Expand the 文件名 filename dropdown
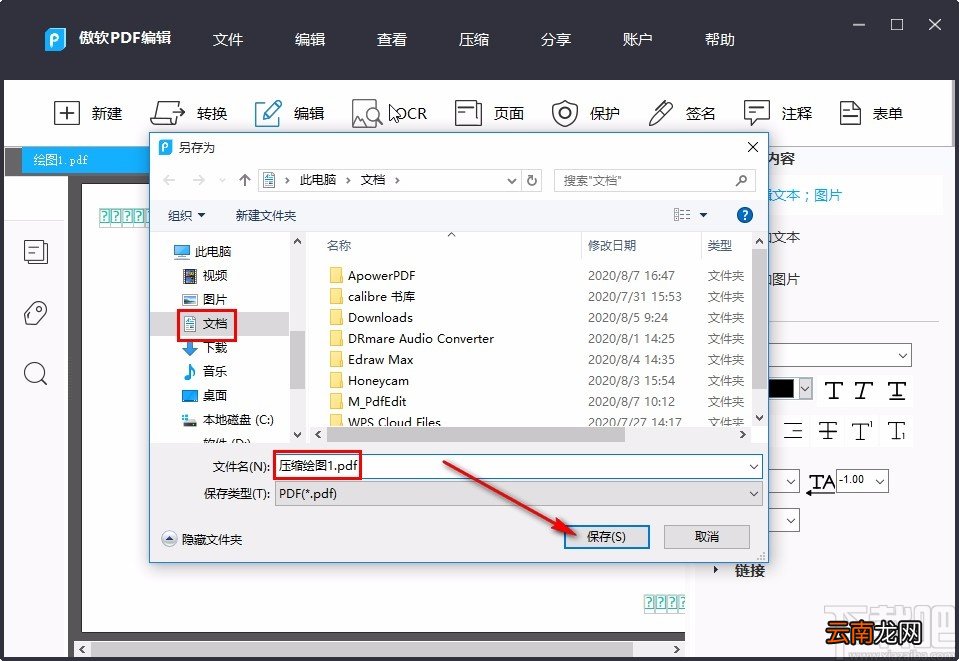Viewport: 959px width, 661px height. [x=754, y=467]
